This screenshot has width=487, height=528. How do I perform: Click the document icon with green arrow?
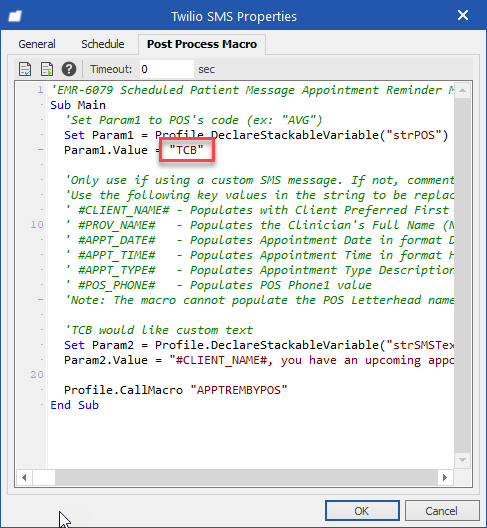coord(46,69)
